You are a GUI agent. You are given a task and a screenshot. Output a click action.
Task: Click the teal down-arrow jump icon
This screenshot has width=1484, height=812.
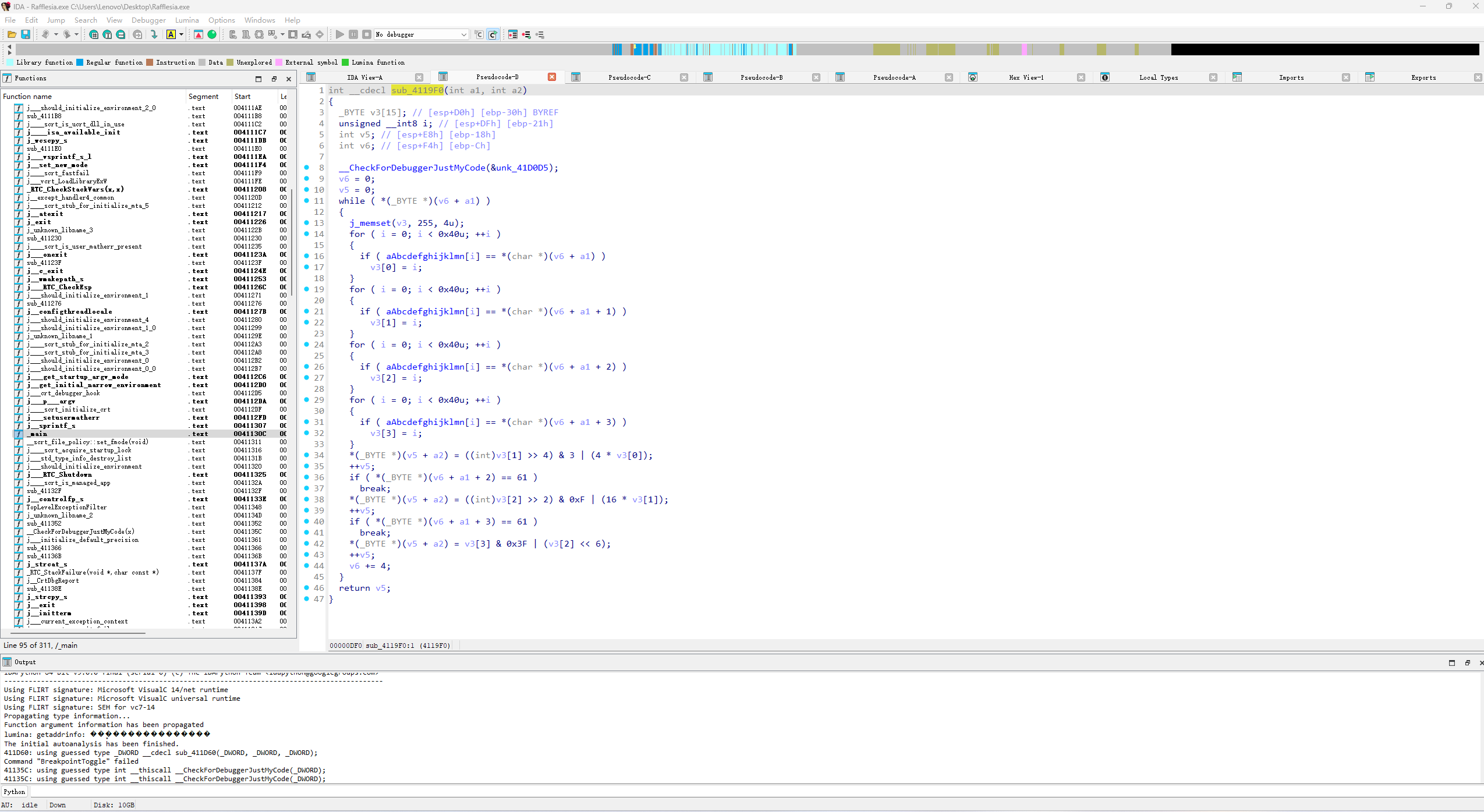pyautogui.click(x=154, y=35)
